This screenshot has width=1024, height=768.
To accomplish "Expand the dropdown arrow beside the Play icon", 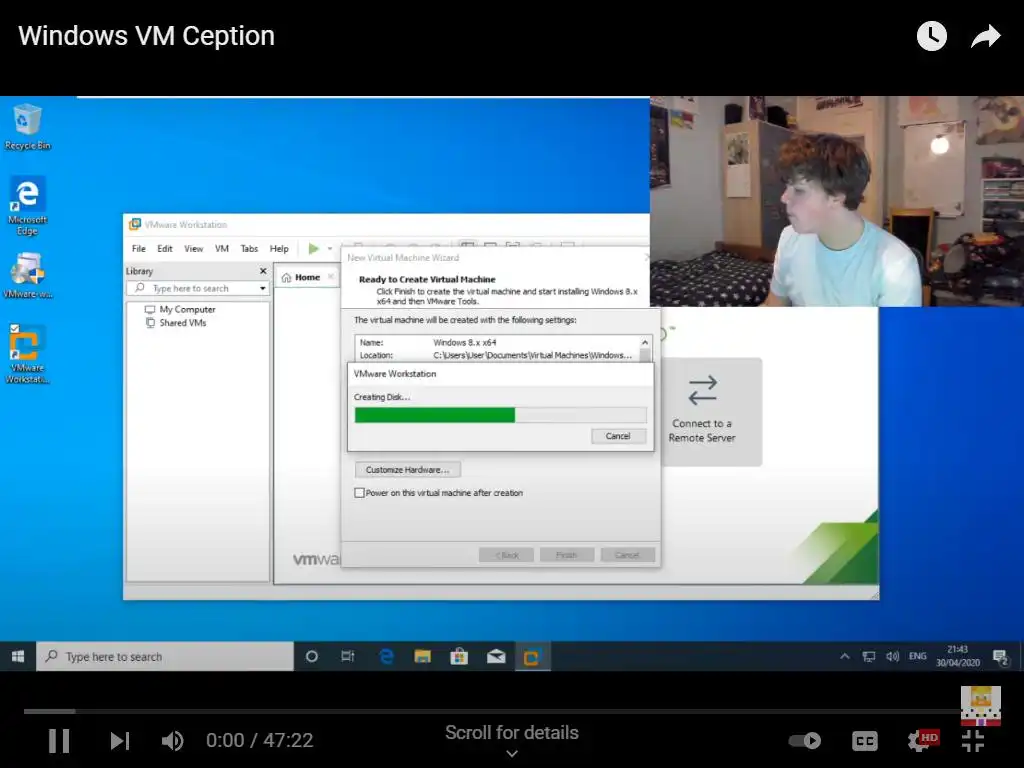I will pyautogui.click(x=330, y=249).
